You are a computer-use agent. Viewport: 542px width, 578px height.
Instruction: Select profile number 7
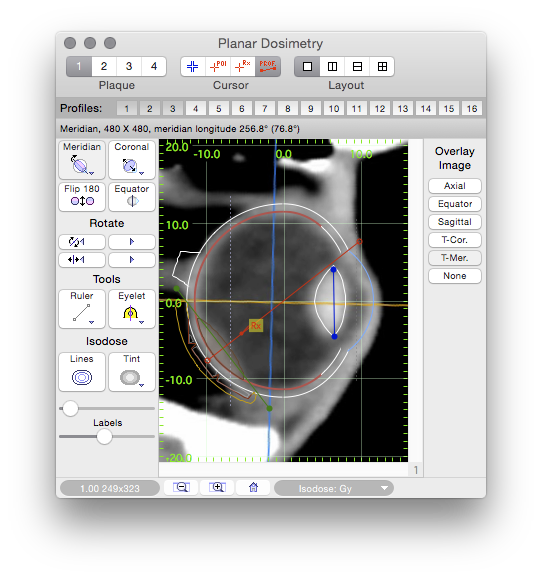tap(265, 109)
